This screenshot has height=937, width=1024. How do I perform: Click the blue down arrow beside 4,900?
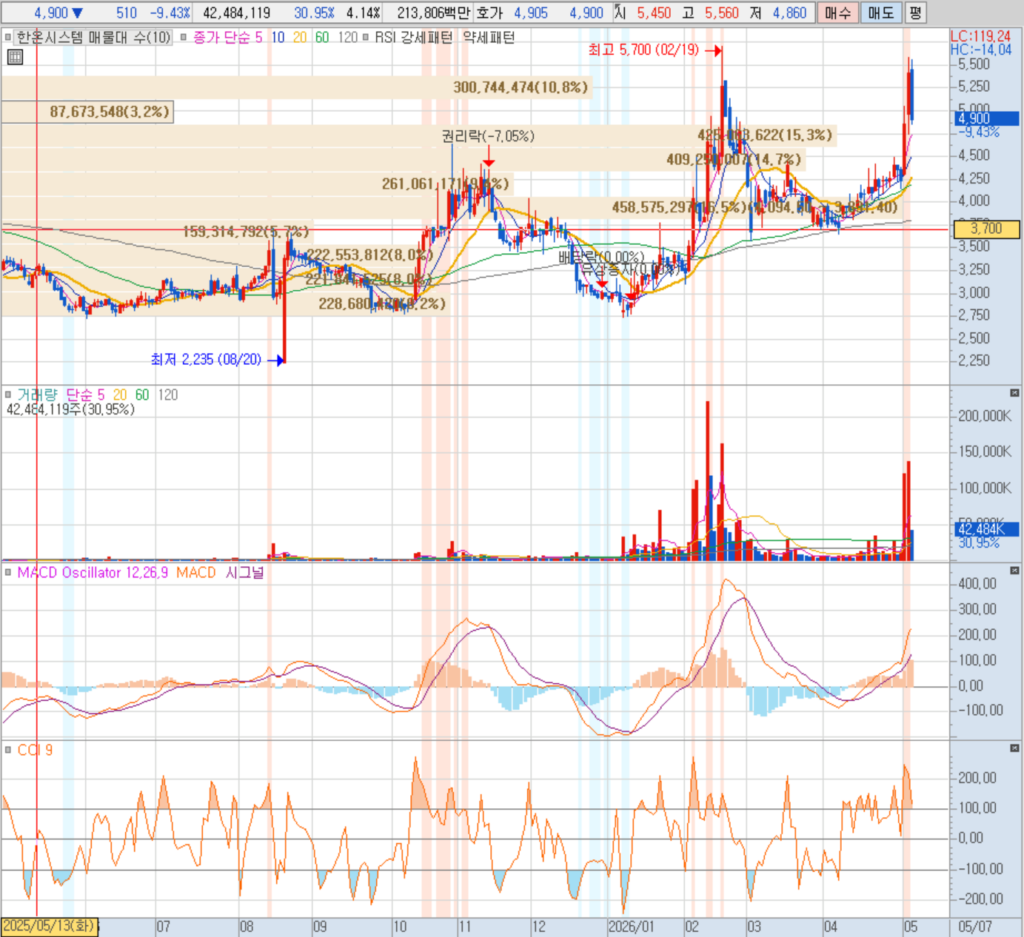point(78,13)
